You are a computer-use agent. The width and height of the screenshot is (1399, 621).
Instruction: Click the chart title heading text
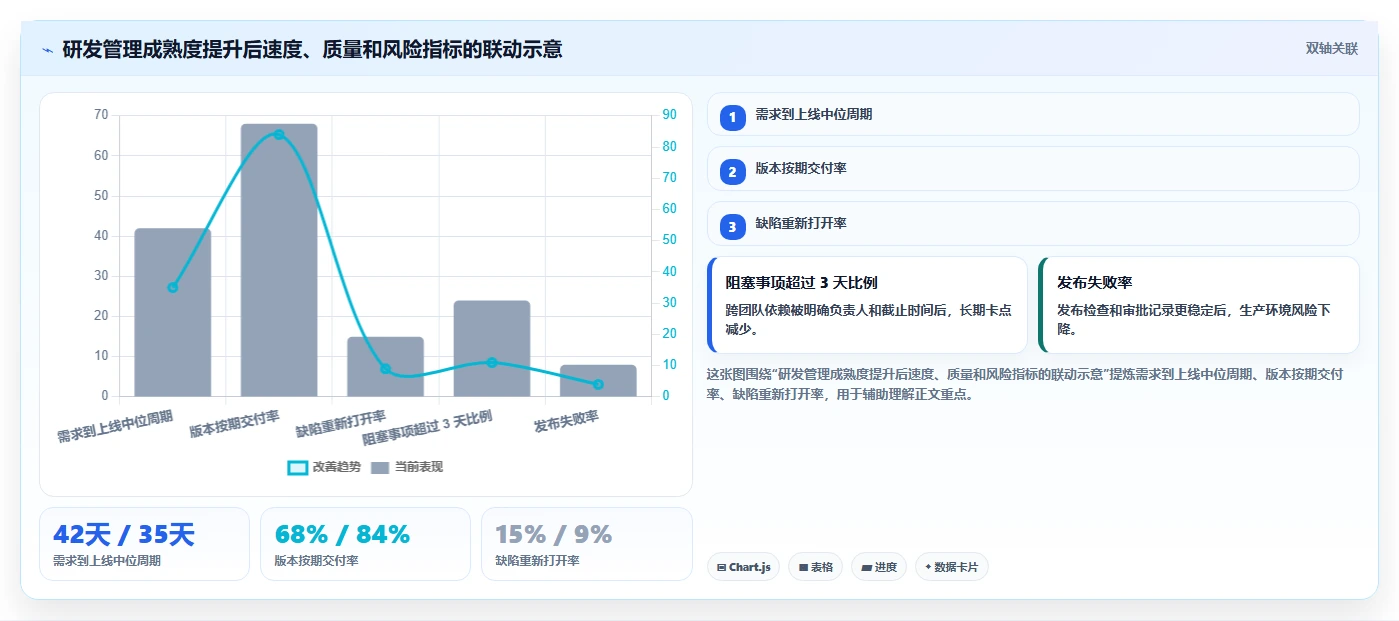click(312, 49)
